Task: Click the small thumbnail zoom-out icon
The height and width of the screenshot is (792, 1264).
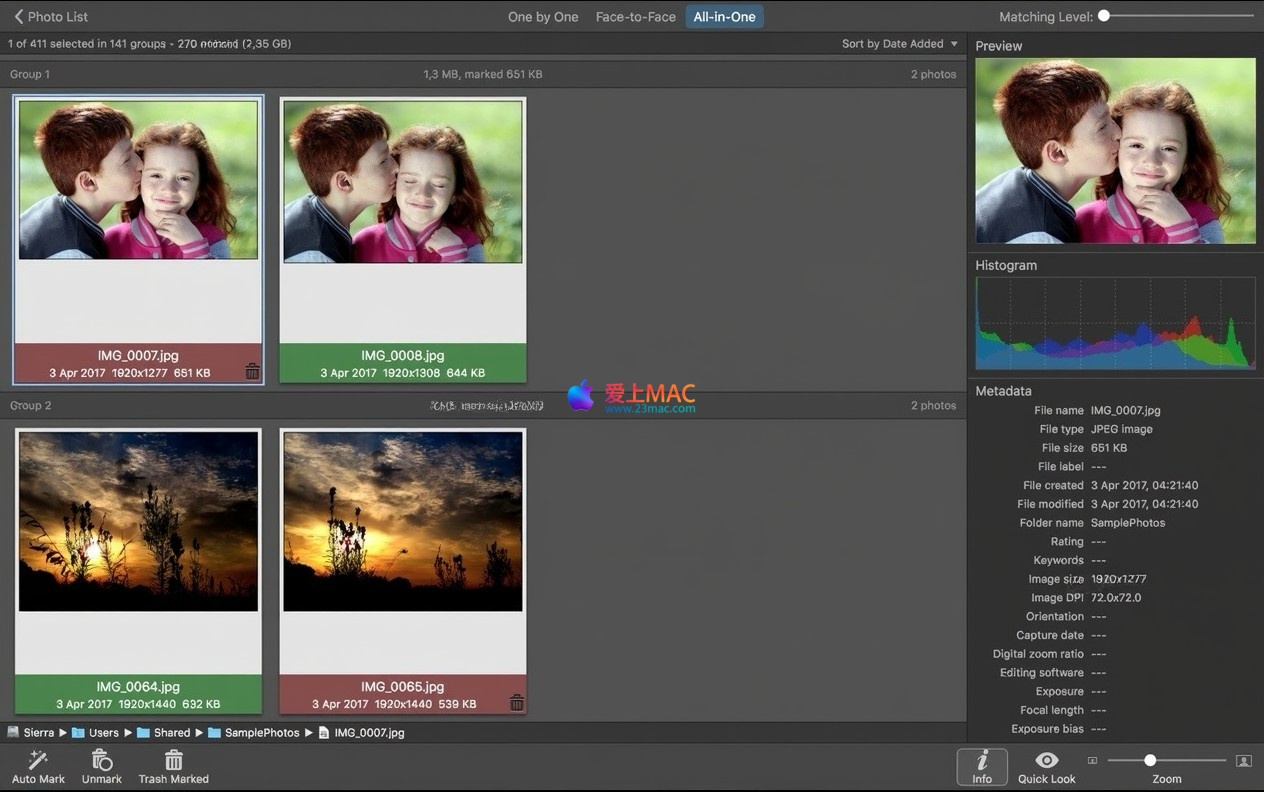Action: point(1092,761)
